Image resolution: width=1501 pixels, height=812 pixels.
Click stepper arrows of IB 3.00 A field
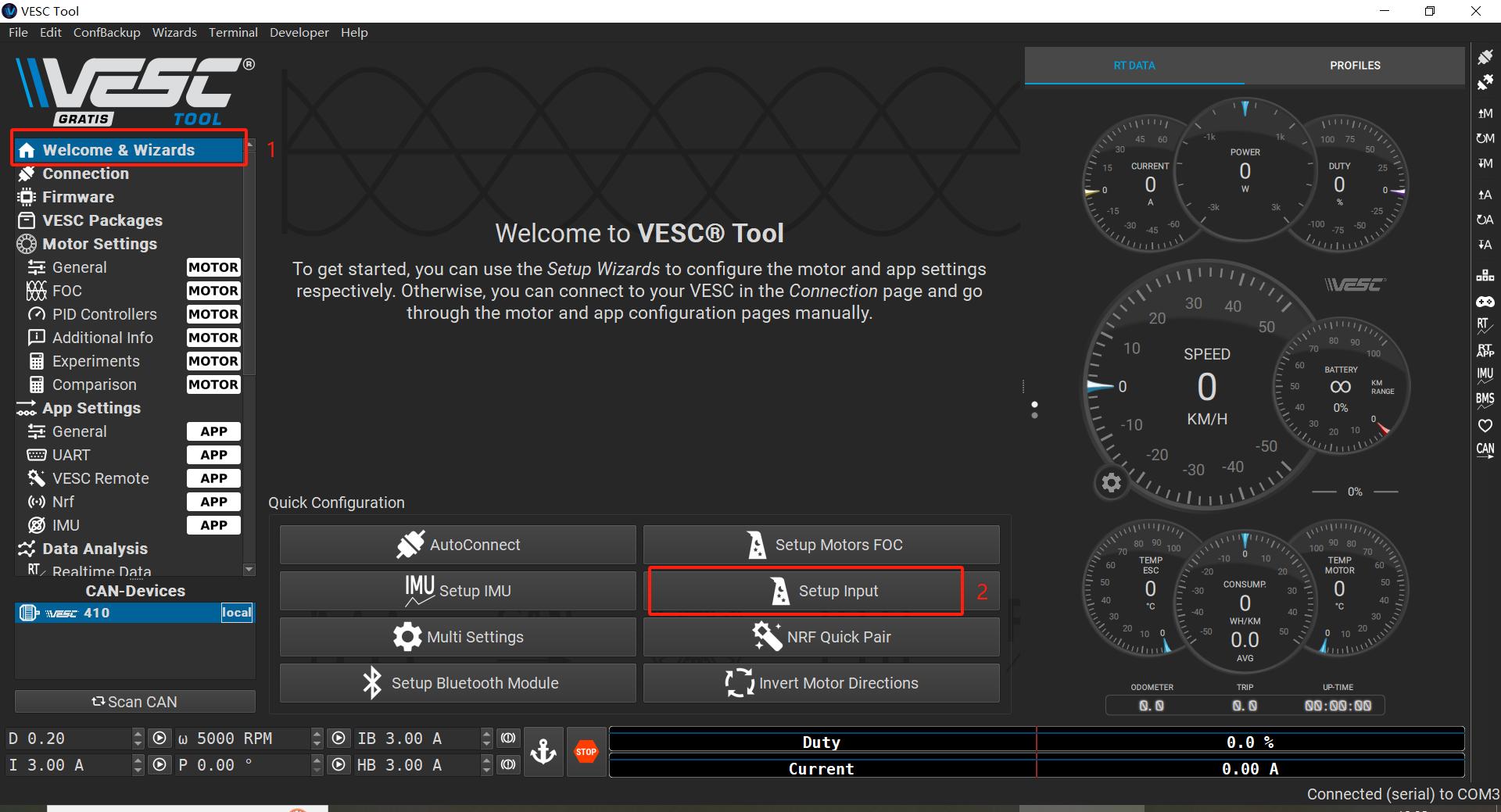point(486,739)
